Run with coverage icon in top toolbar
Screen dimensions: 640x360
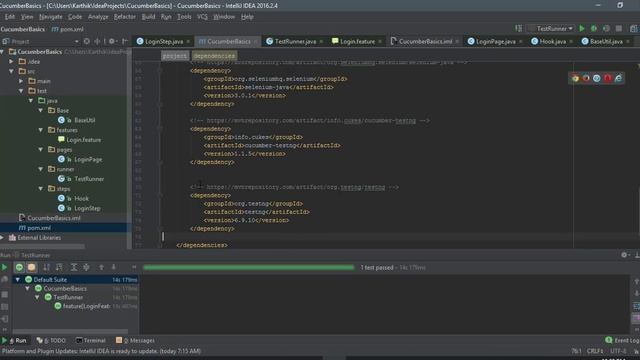point(606,29)
